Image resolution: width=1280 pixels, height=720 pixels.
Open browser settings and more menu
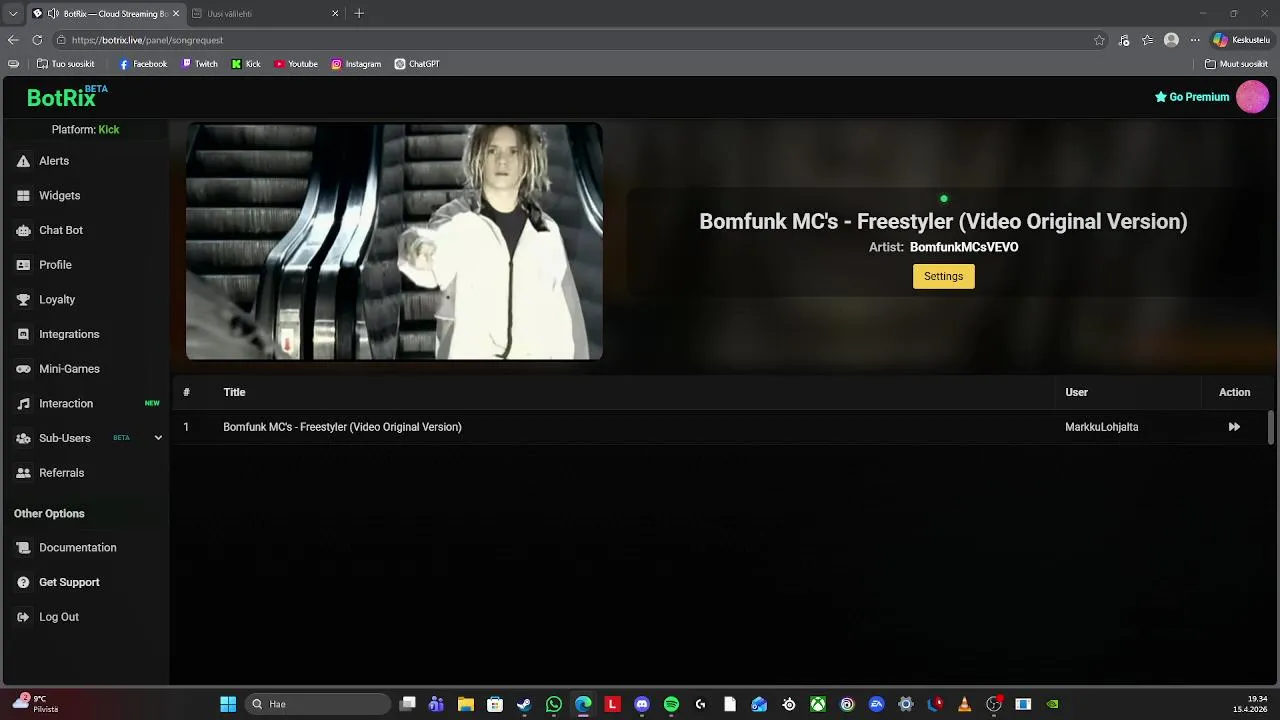click(x=1194, y=40)
